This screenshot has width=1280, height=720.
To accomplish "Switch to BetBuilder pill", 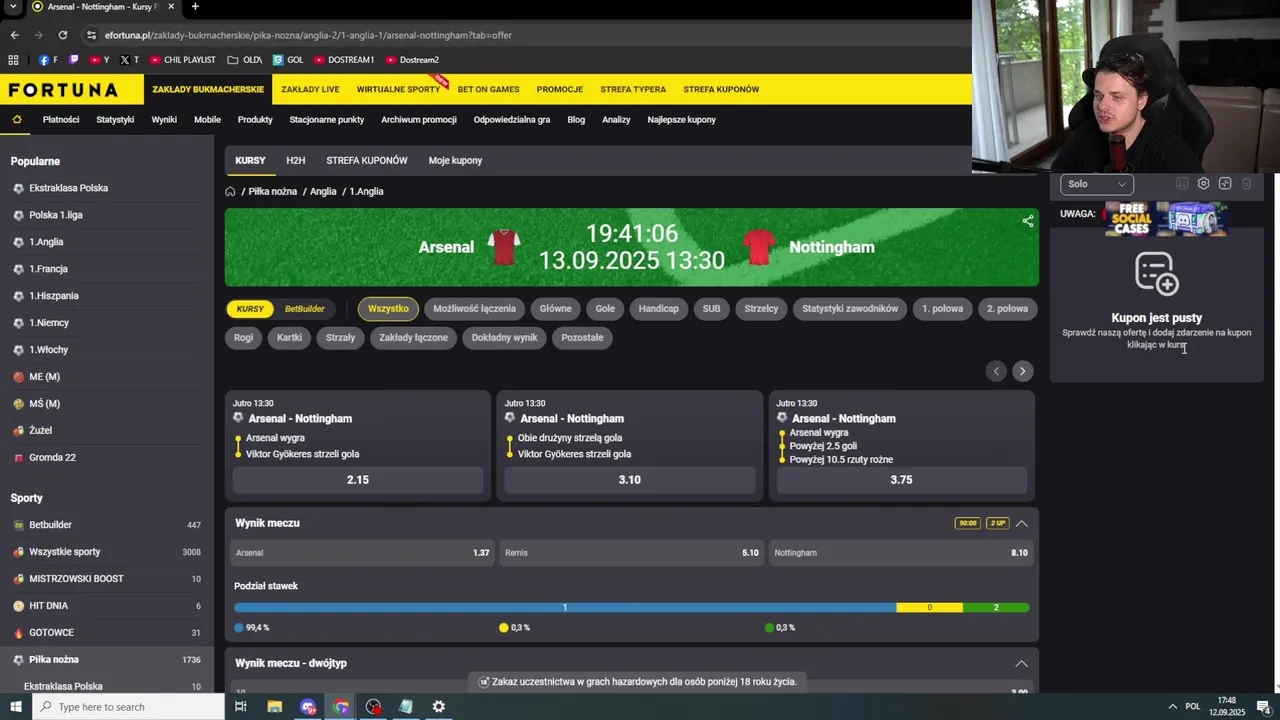I will click(305, 309).
